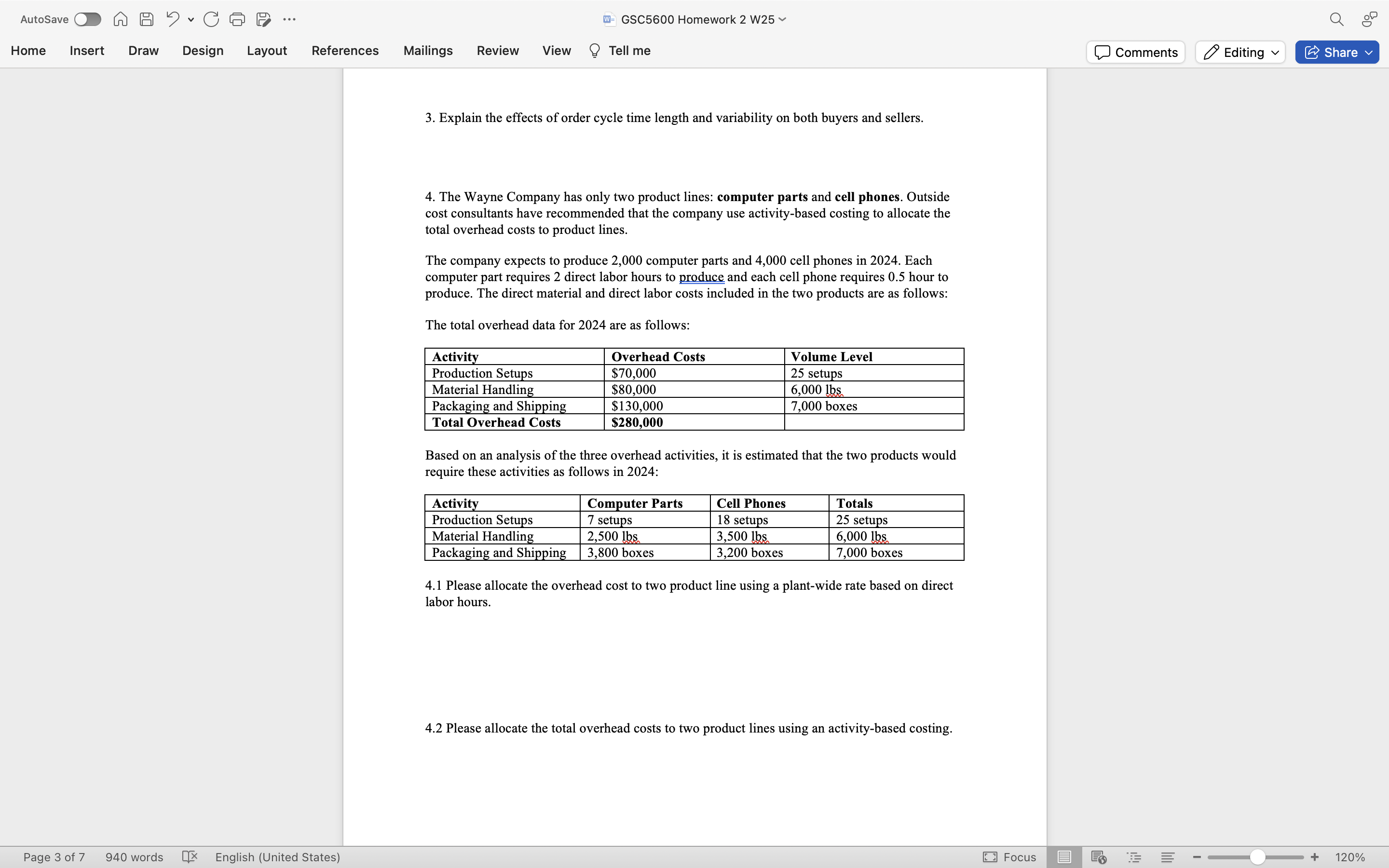Open the Comments pane
This screenshot has height=868, width=1389.
pyautogui.click(x=1135, y=52)
